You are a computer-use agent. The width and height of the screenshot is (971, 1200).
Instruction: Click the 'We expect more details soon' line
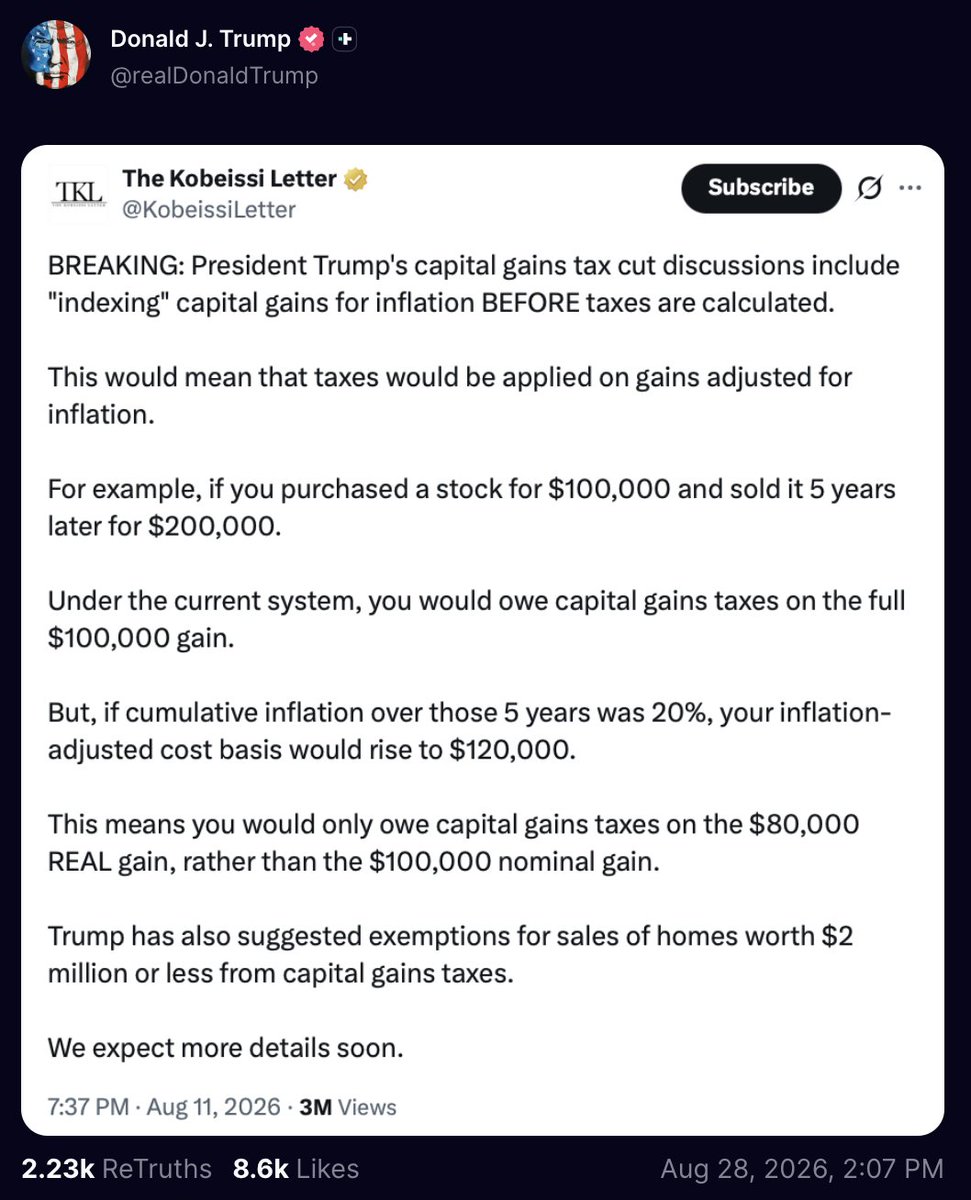point(225,1049)
